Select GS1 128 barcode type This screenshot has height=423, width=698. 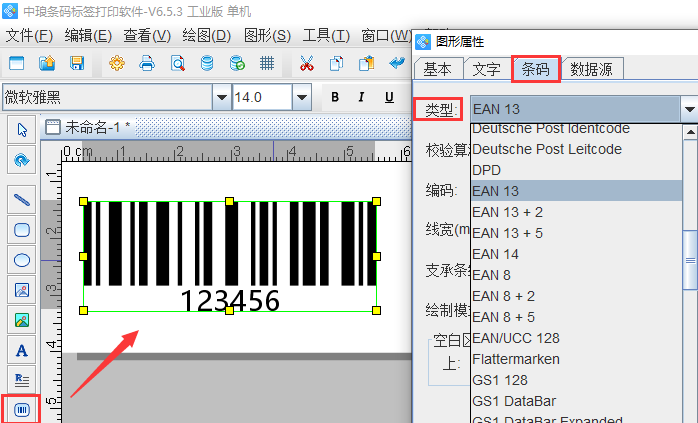pos(499,379)
